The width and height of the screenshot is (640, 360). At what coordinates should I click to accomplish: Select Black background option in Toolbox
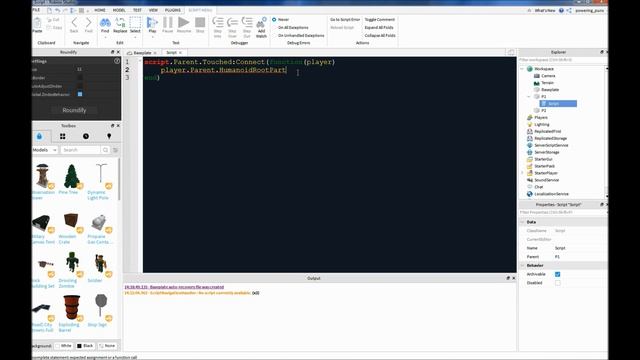85,346
